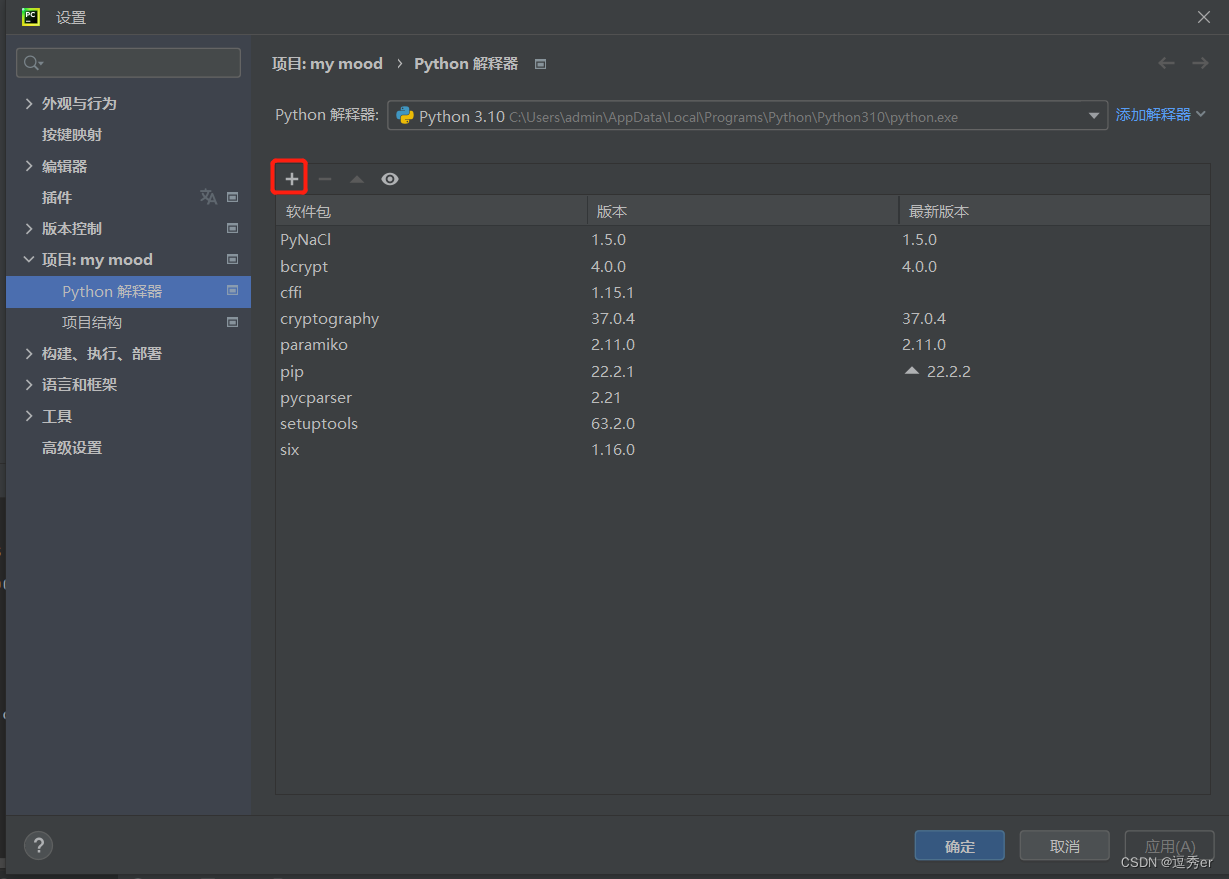Expand the 工具 settings section

tap(29, 416)
